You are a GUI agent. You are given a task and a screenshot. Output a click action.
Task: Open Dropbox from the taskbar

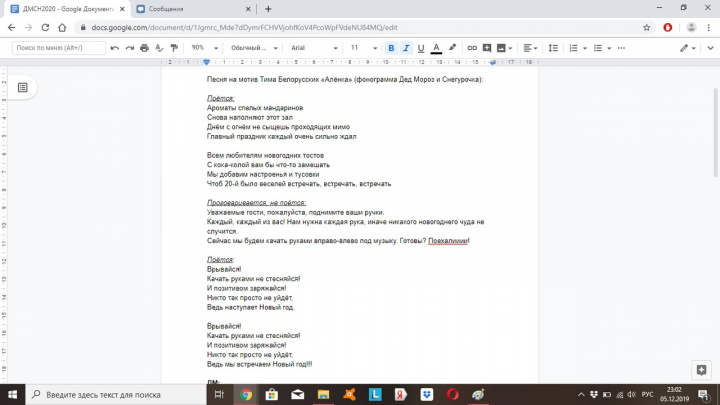coord(427,394)
